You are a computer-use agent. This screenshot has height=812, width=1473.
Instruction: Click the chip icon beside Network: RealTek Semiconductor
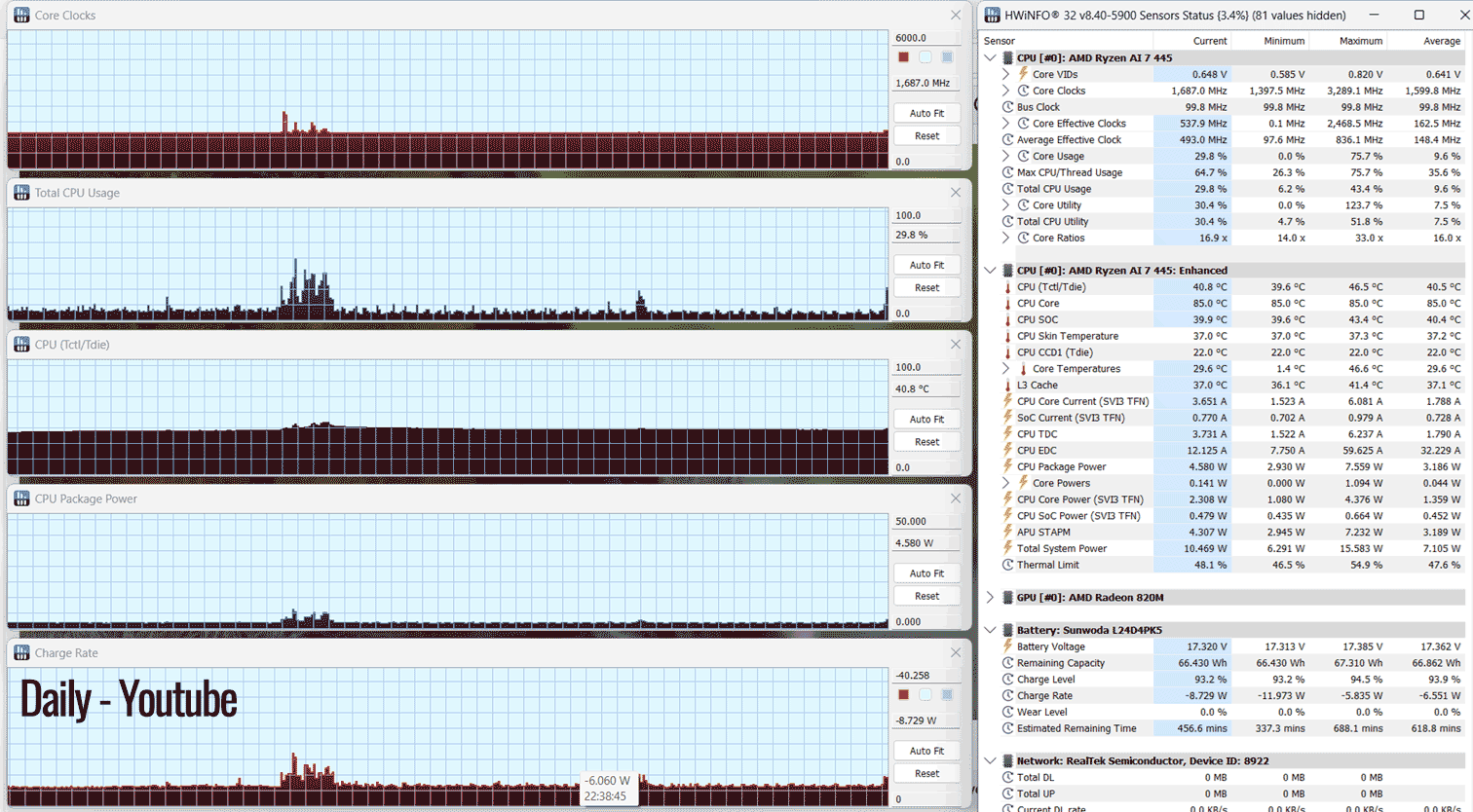1008,761
